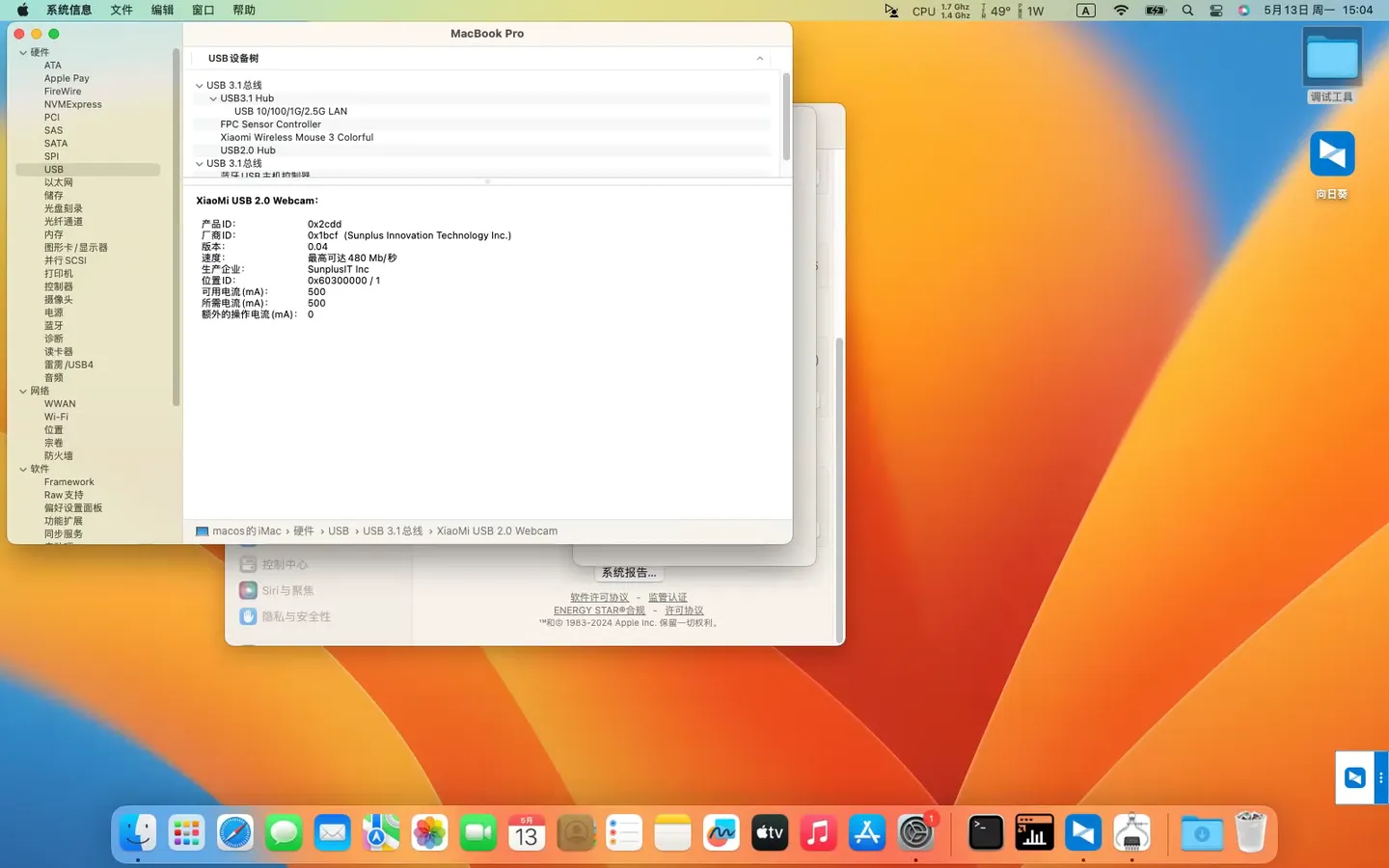Click the battery status icon

click(1154, 10)
